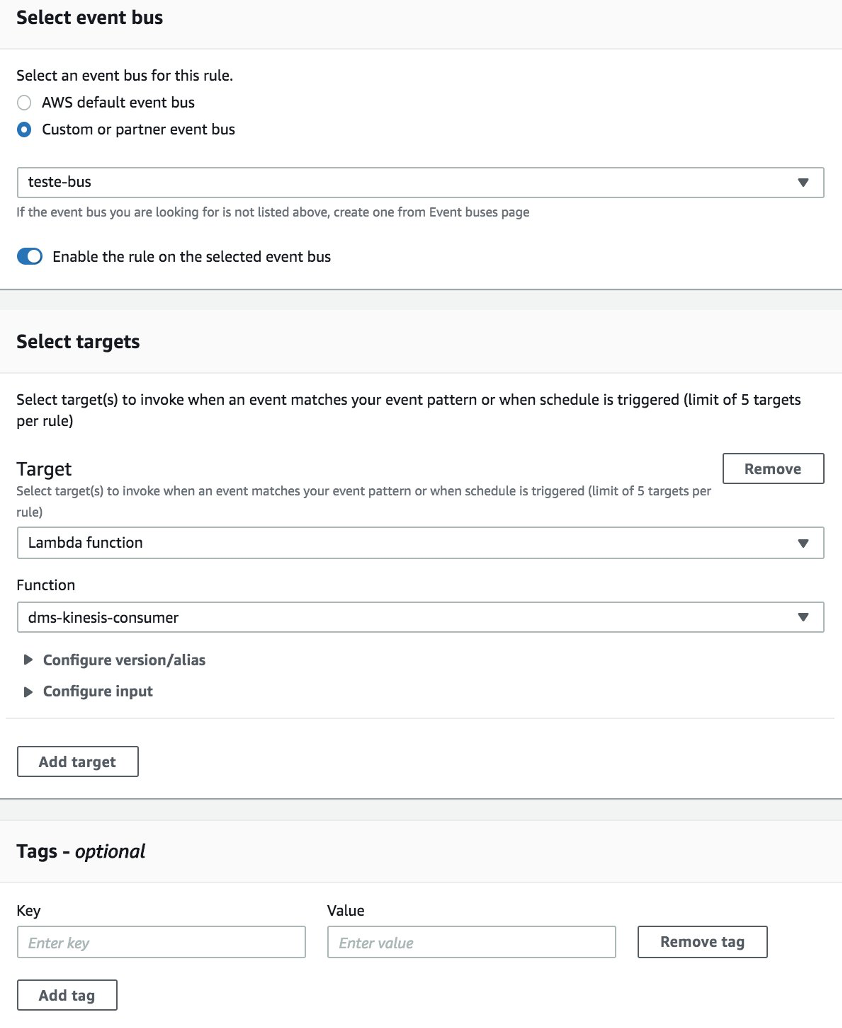This screenshot has height=1028, width=842.
Task: Click the Select event bus heading
Action: pos(90,18)
